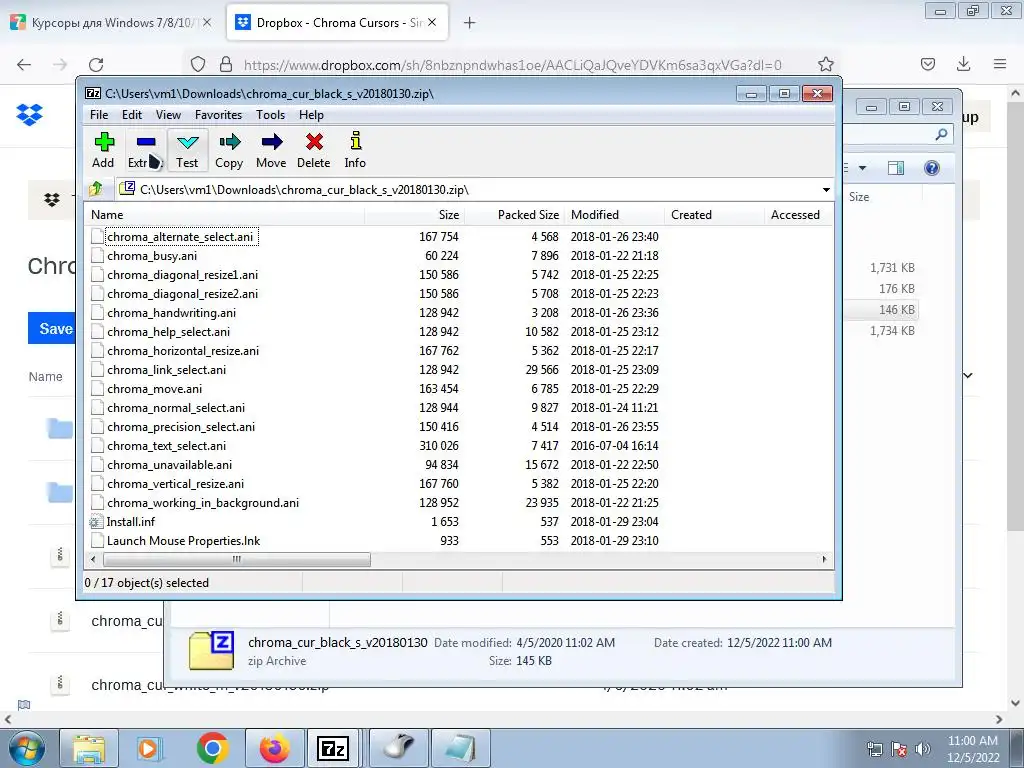The height and width of the screenshot is (768, 1024).
Task: Select chroma_move.ani file
Action: point(154,389)
